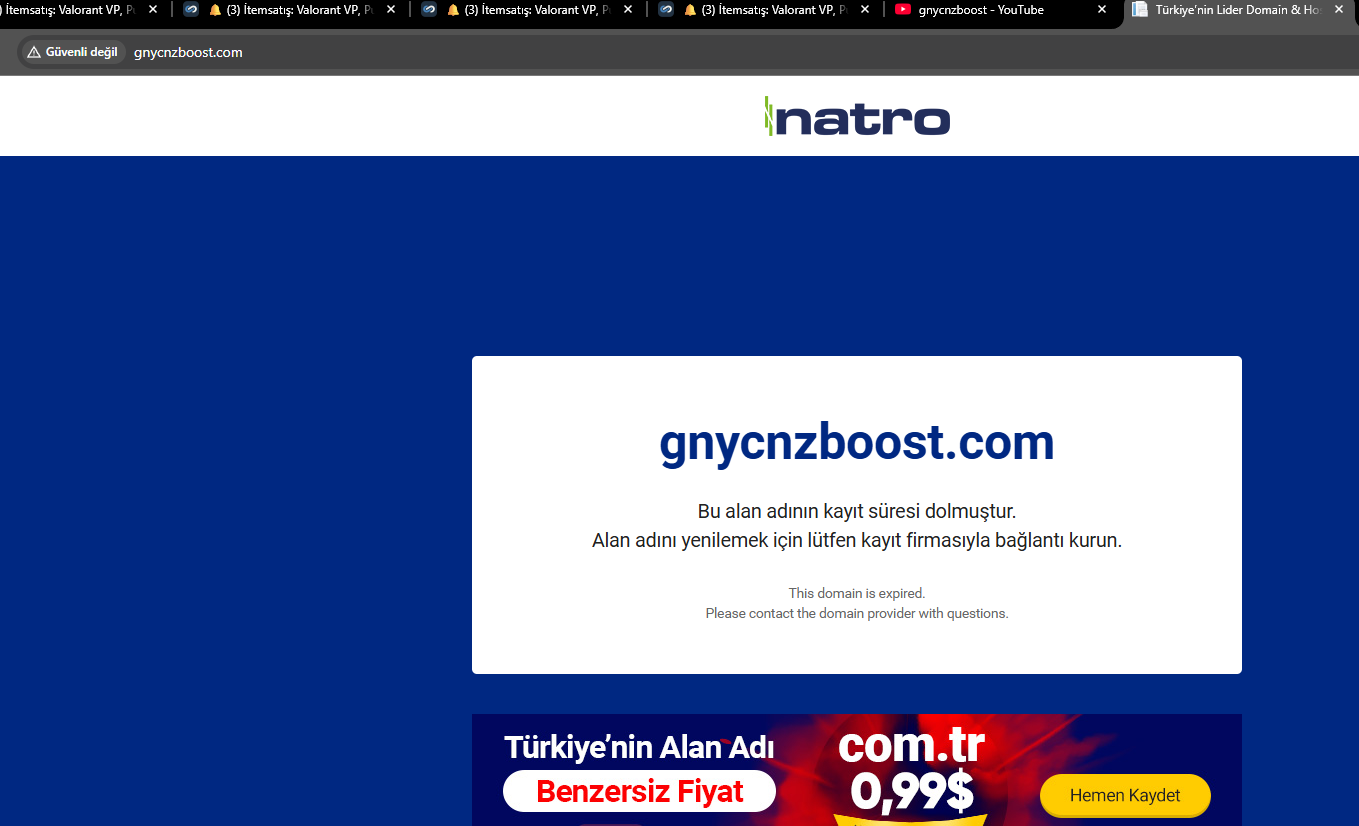The height and width of the screenshot is (826, 1359).
Task: Click the Natro logo in the header
Action: click(x=857, y=117)
